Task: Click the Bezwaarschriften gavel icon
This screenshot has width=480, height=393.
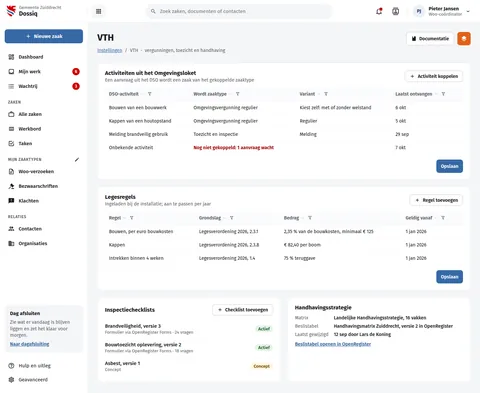Action: point(11,186)
